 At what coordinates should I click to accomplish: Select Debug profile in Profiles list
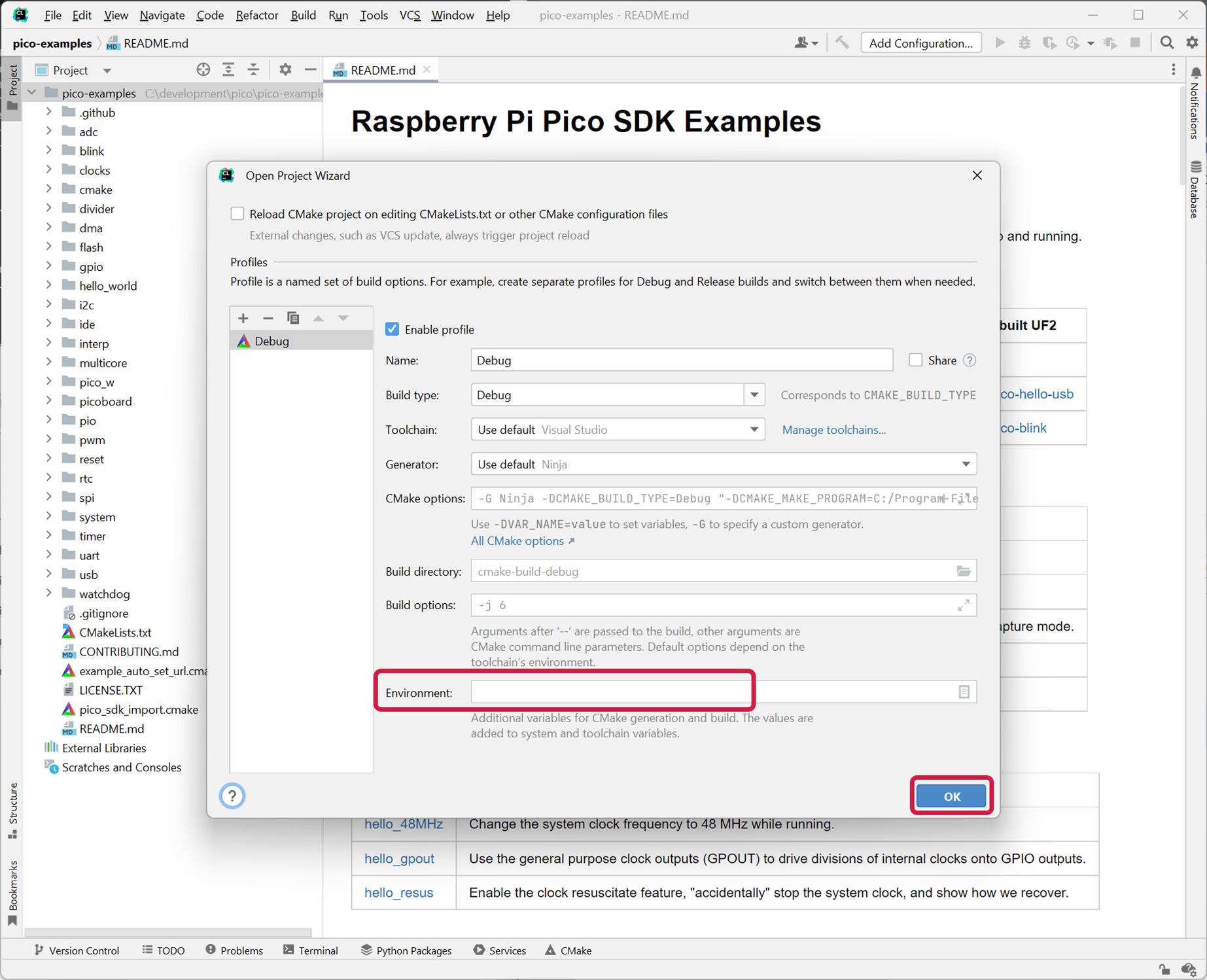[x=301, y=341]
